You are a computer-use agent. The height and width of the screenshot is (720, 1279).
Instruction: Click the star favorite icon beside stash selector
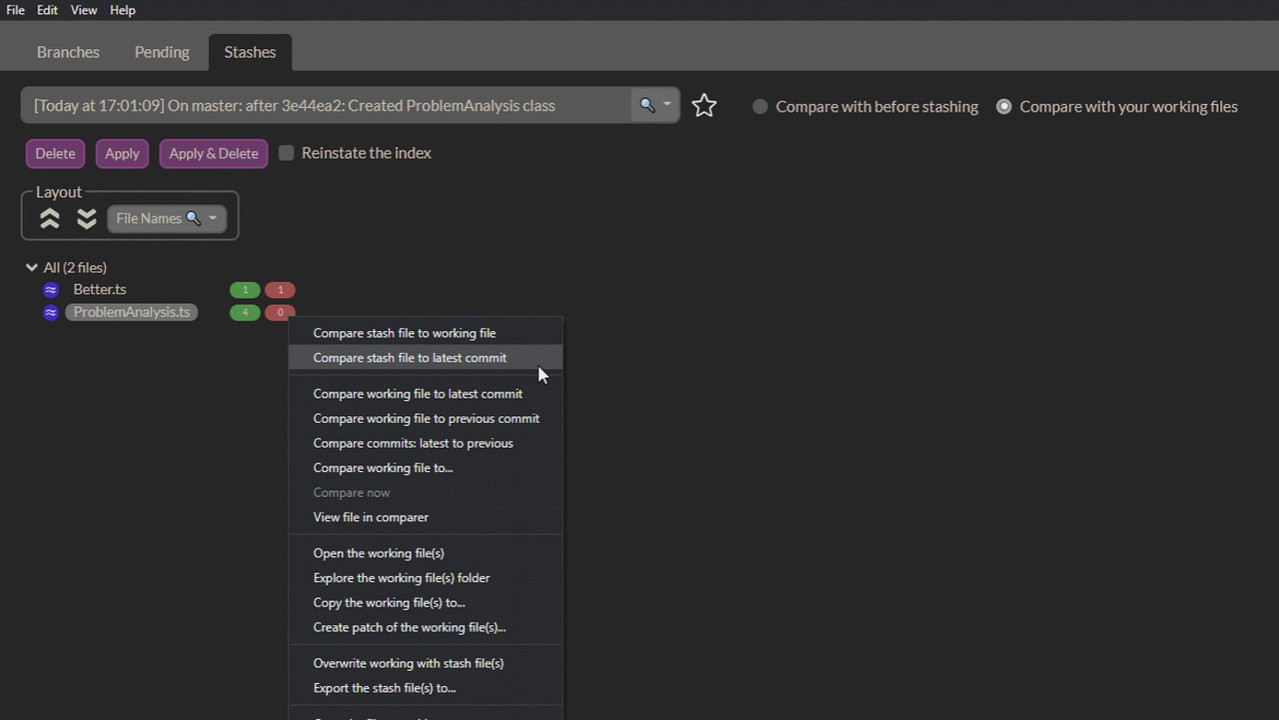(x=704, y=106)
